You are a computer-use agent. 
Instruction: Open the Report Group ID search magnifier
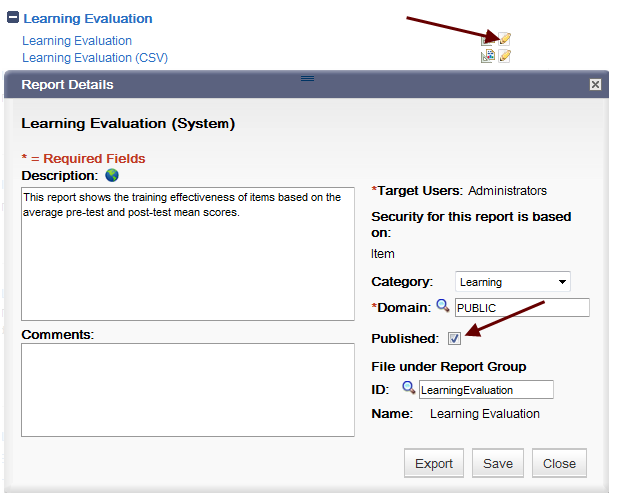(x=408, y=388)
